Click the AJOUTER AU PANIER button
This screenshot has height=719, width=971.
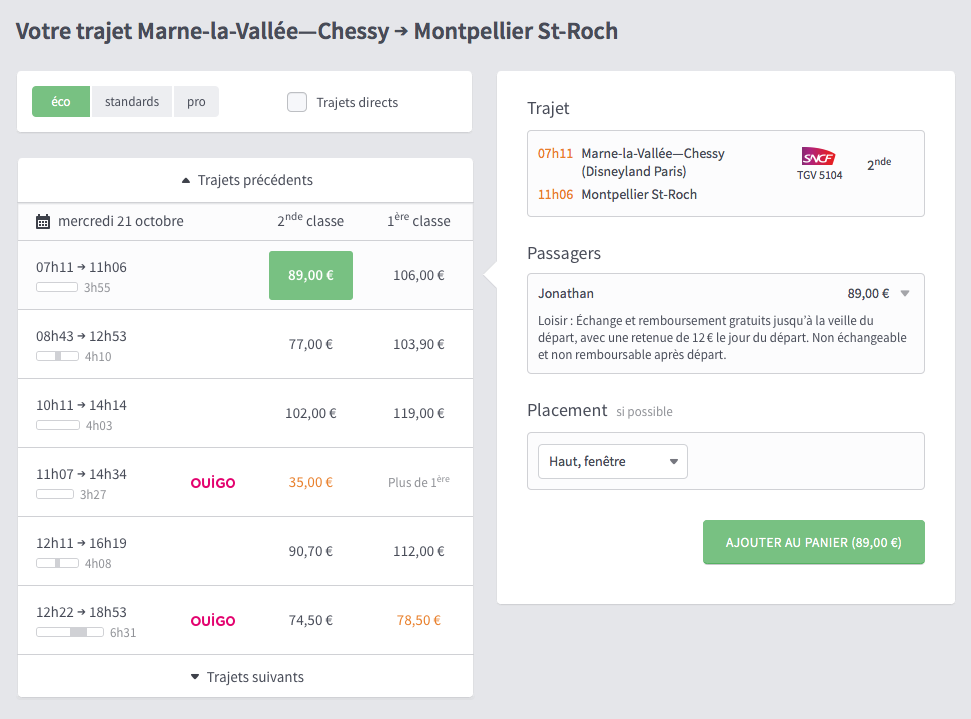click(813, 542)
